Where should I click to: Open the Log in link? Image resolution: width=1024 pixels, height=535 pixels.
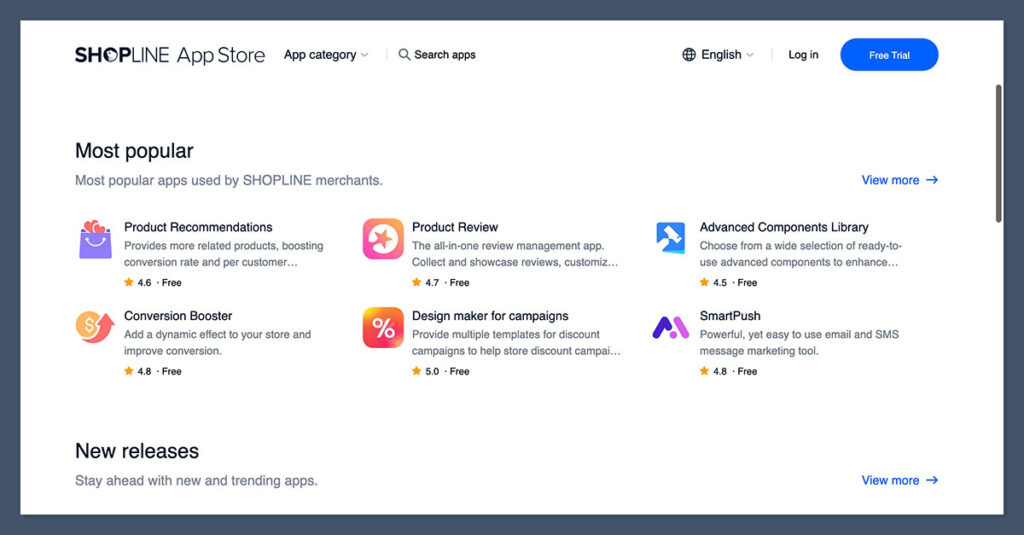pyautogui.click(x=803, y=55)
